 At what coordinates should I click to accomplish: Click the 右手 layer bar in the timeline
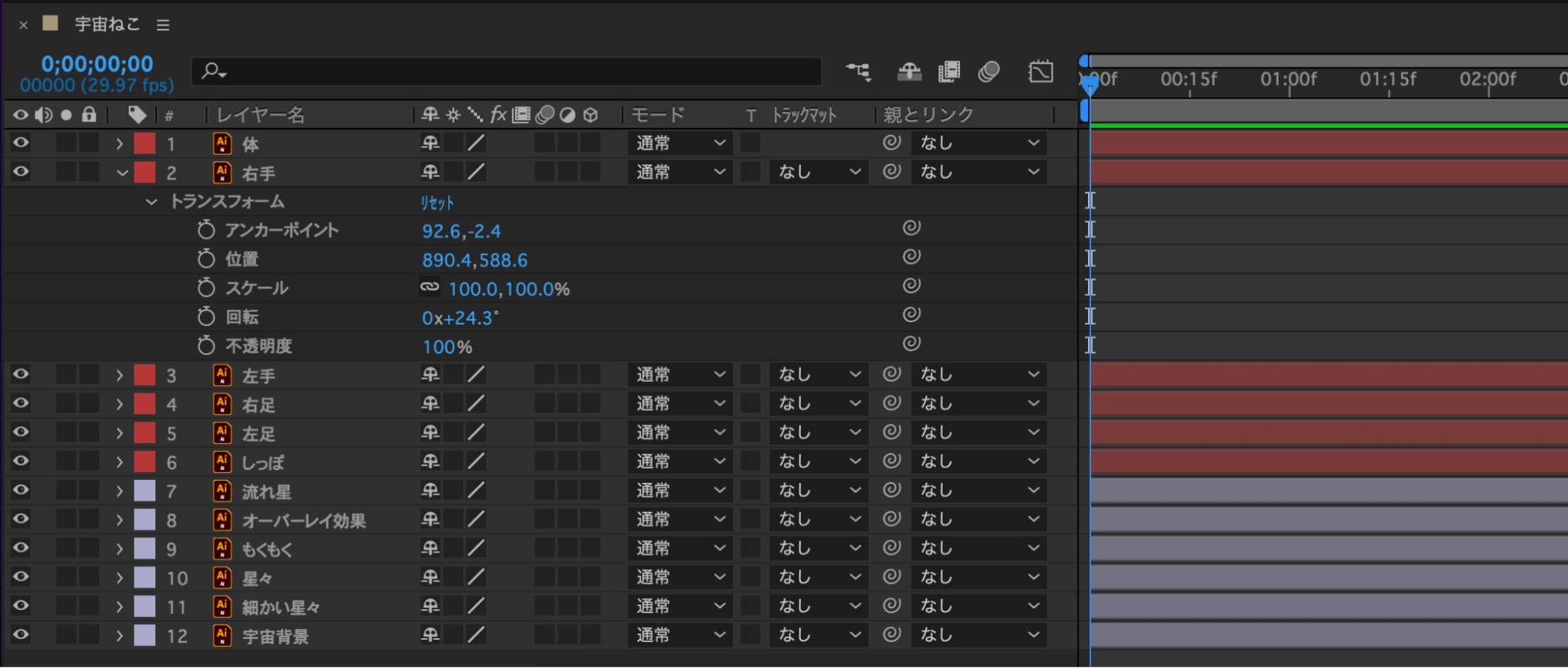(x=1329, y=172)
